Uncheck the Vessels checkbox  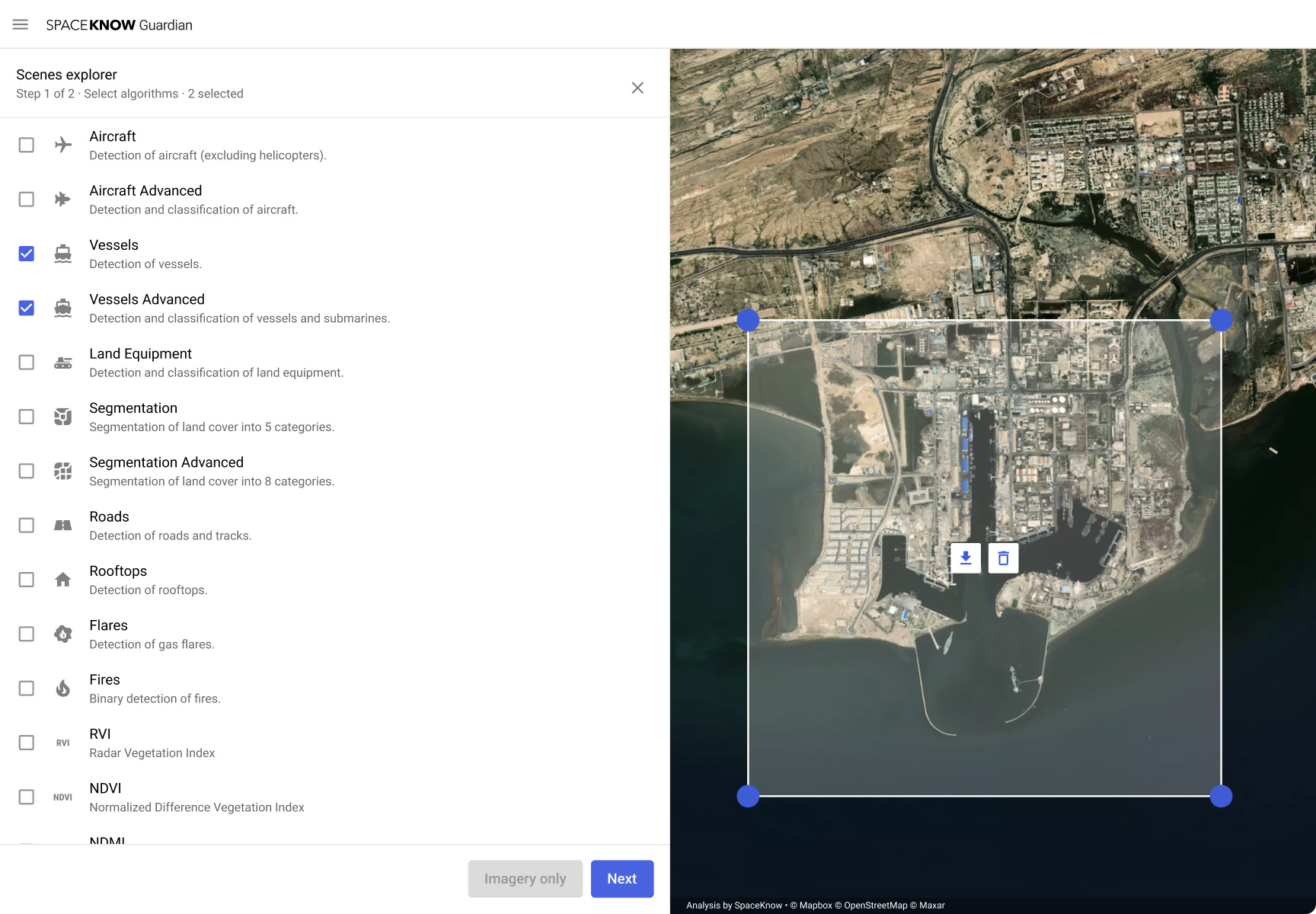pos(27,254)
